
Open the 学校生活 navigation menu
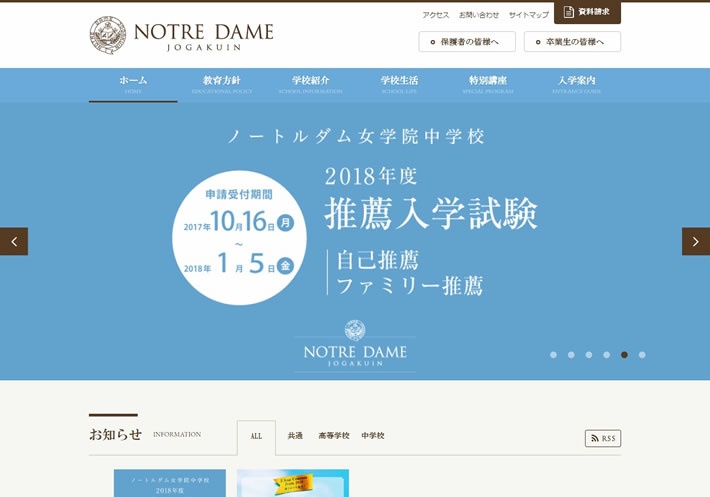399,85
